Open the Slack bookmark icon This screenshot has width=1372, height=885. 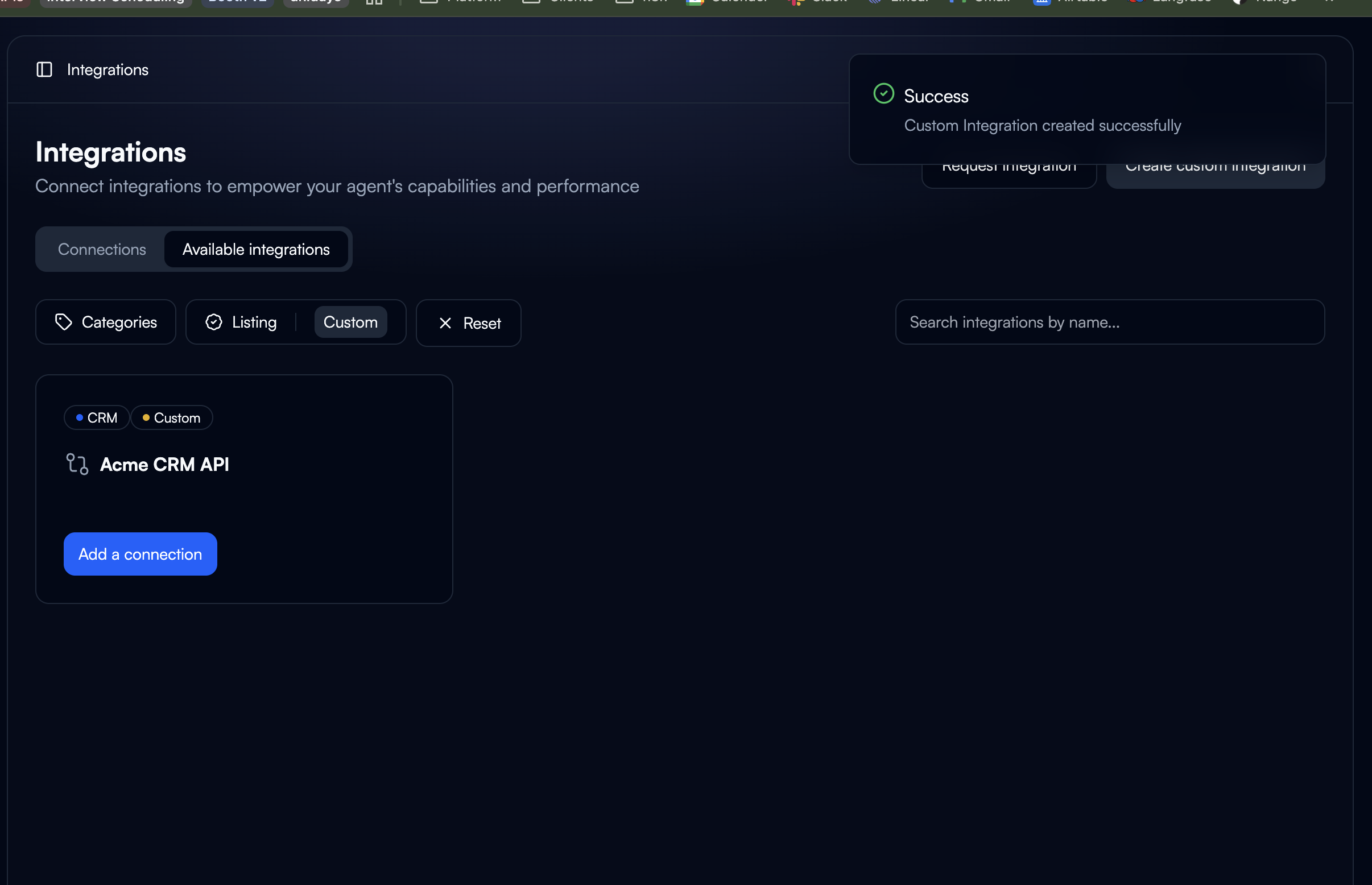pos(797,3)
